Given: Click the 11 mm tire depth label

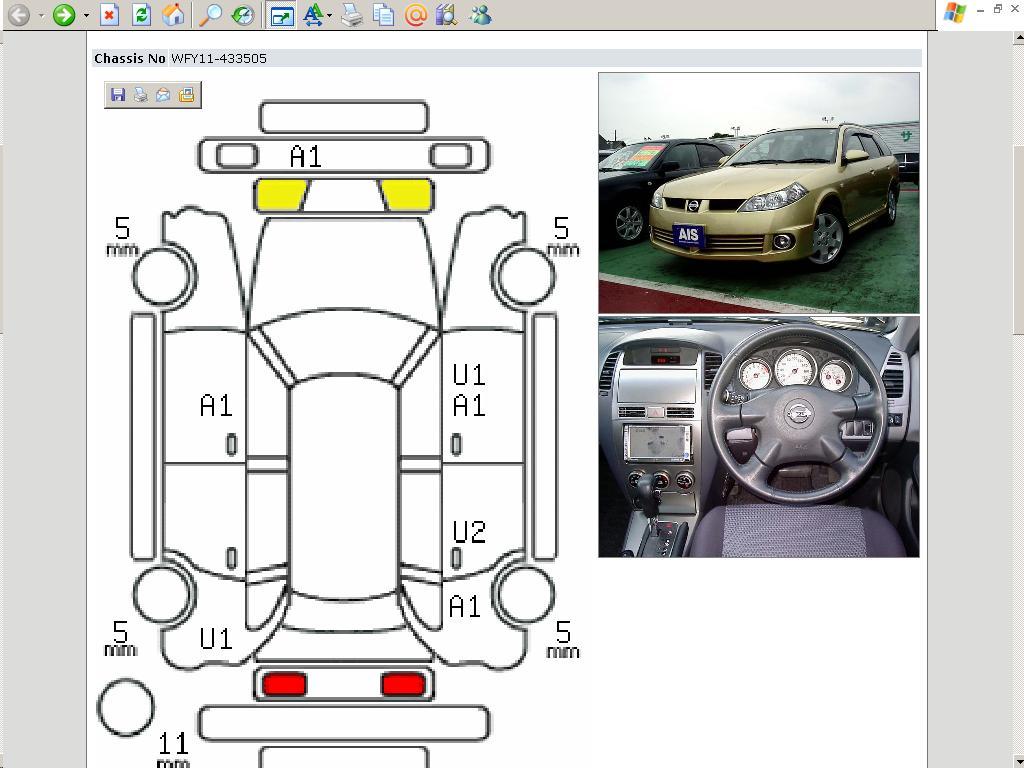Looking at the screenshot, I should click(173, 749).
